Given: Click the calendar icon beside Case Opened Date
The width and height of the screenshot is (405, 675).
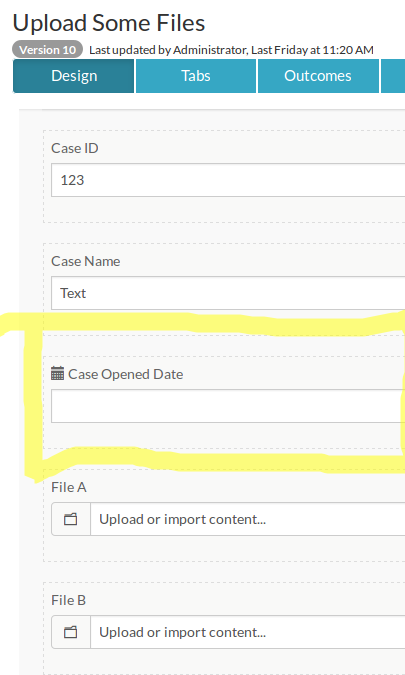Looking at the screenshot, I should tap(57, 373).
